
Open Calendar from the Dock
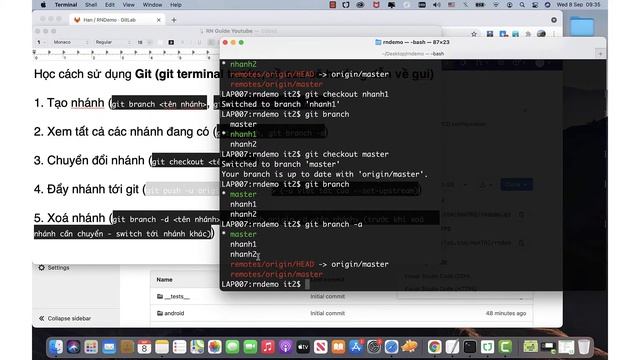tap(144, 347)
